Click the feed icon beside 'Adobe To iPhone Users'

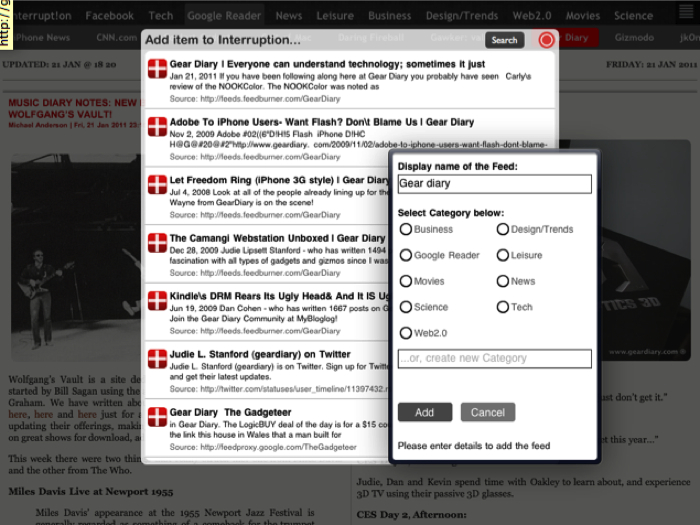(157, 127)
